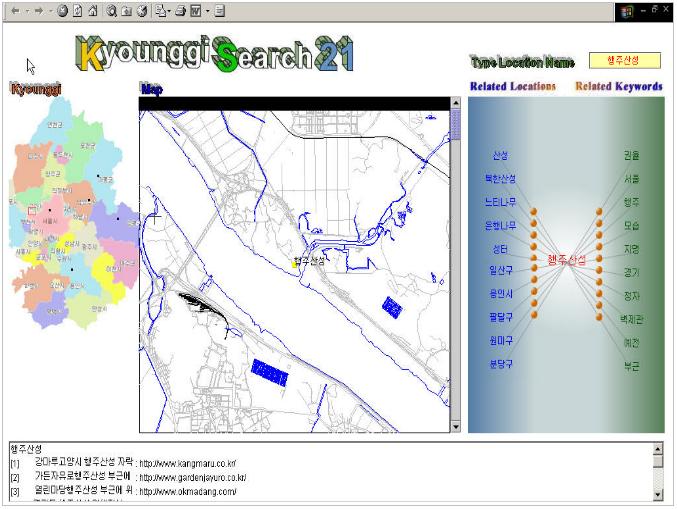The image size is (677, 509).
Task: Select related location 은행나무
Action: point(500,226)
